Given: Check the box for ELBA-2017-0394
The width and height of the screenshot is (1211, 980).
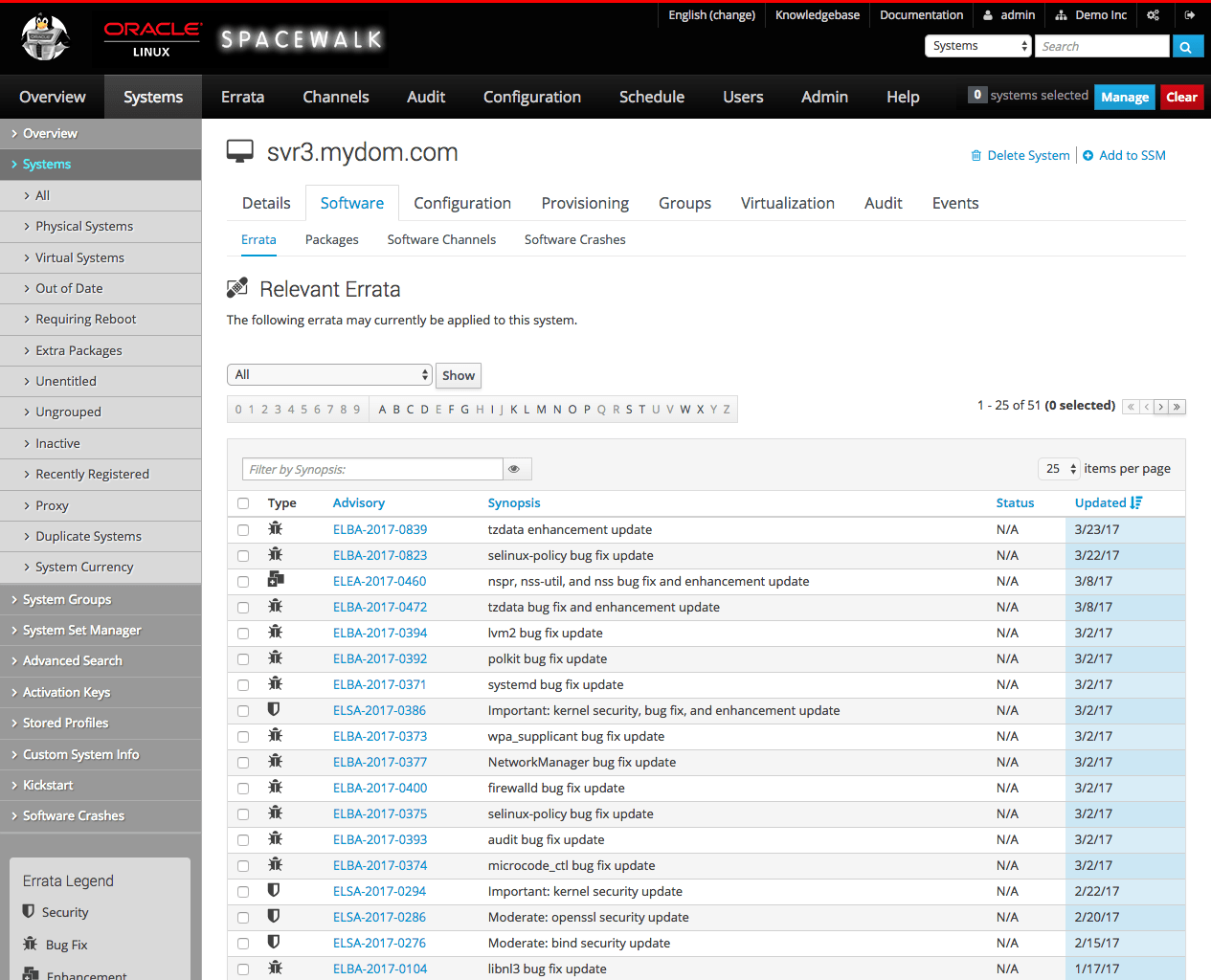Looking at the screenshot, I should [x=243, y=634].
